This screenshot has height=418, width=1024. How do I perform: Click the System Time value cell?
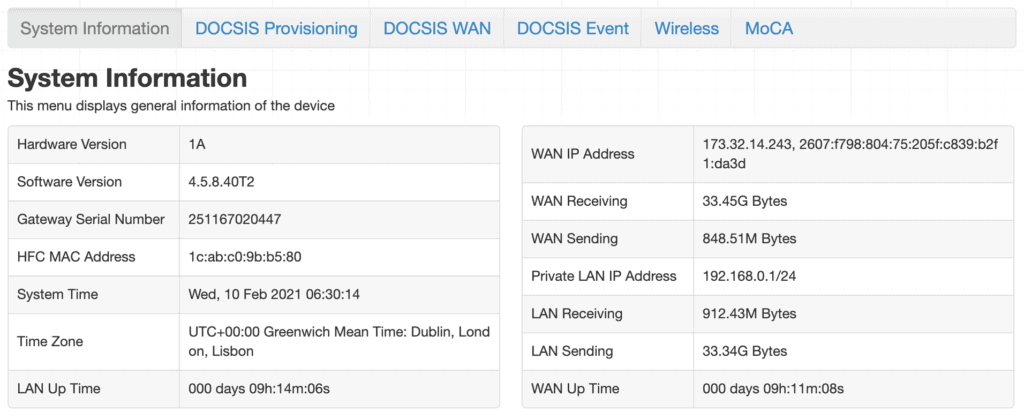[339, 295]
